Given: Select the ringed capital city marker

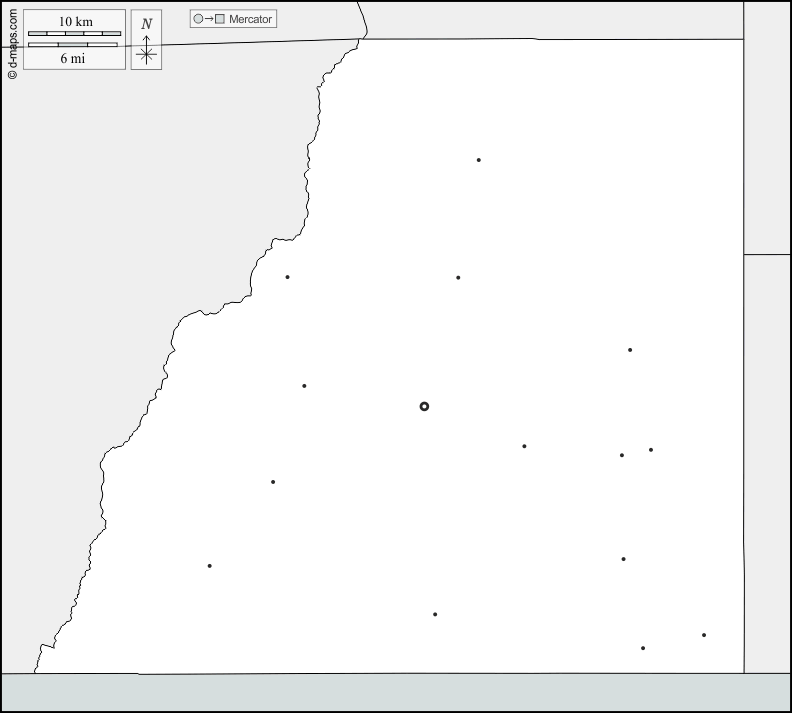Looking at the screenshot, I should click(424, 406).
